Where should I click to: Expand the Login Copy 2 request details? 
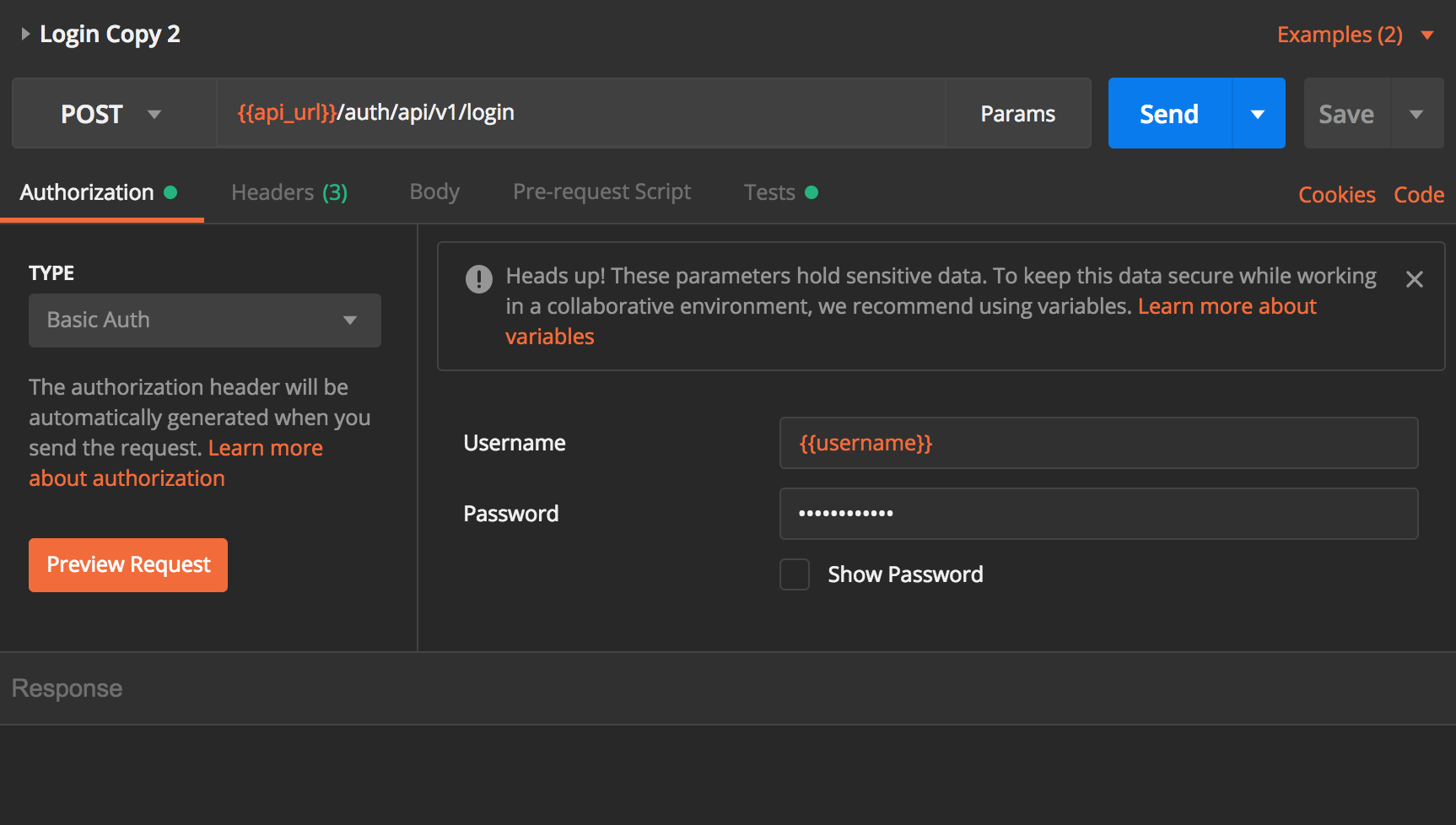25,34
